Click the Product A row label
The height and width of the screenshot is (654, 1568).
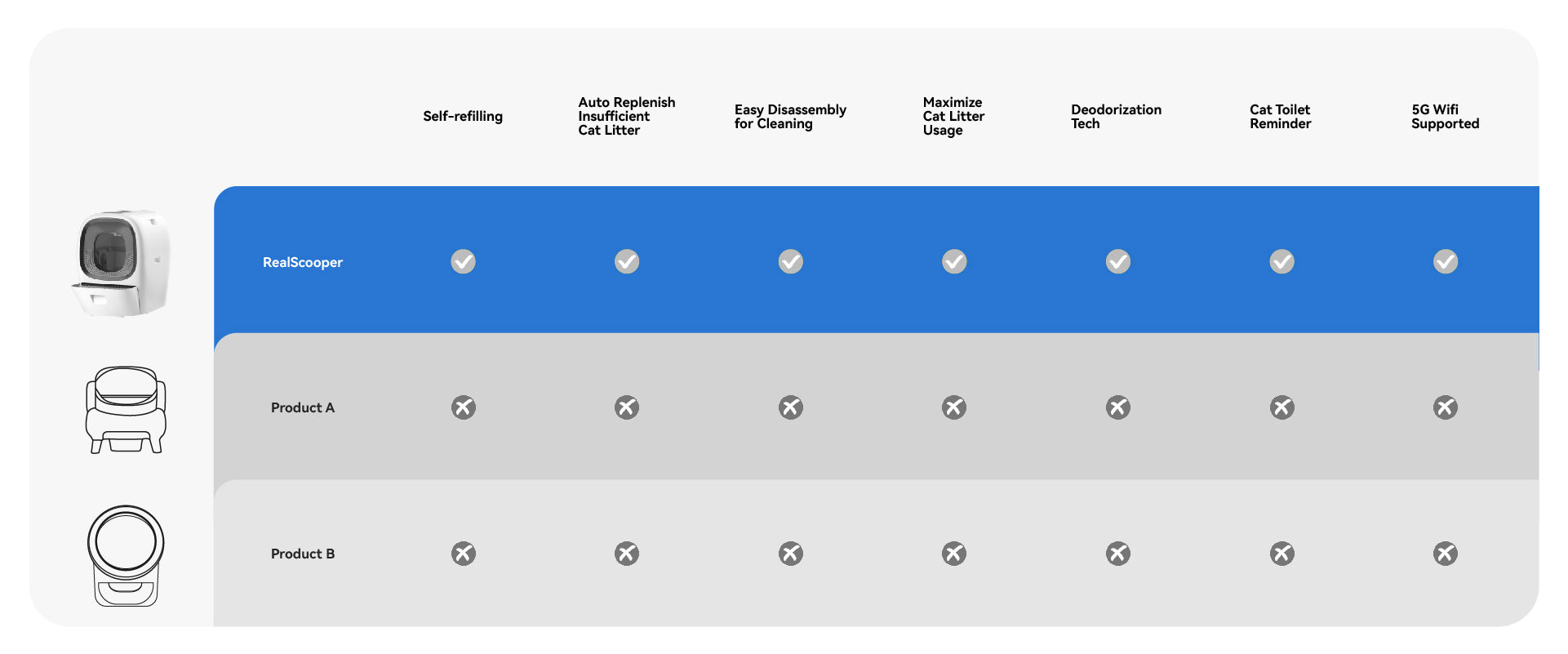(x=303, y=407)
